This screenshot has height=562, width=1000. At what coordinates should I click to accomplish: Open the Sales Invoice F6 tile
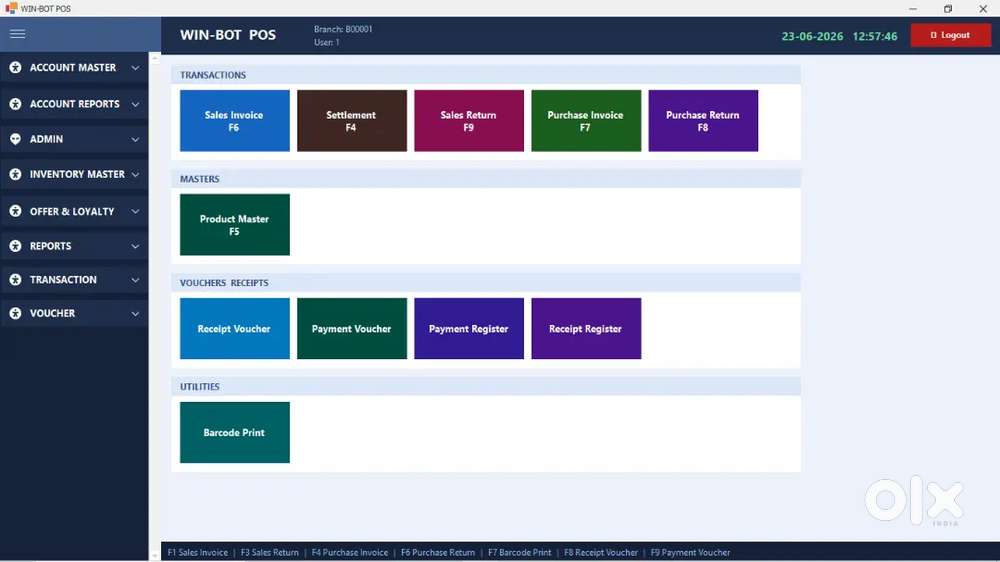(235, 121)
